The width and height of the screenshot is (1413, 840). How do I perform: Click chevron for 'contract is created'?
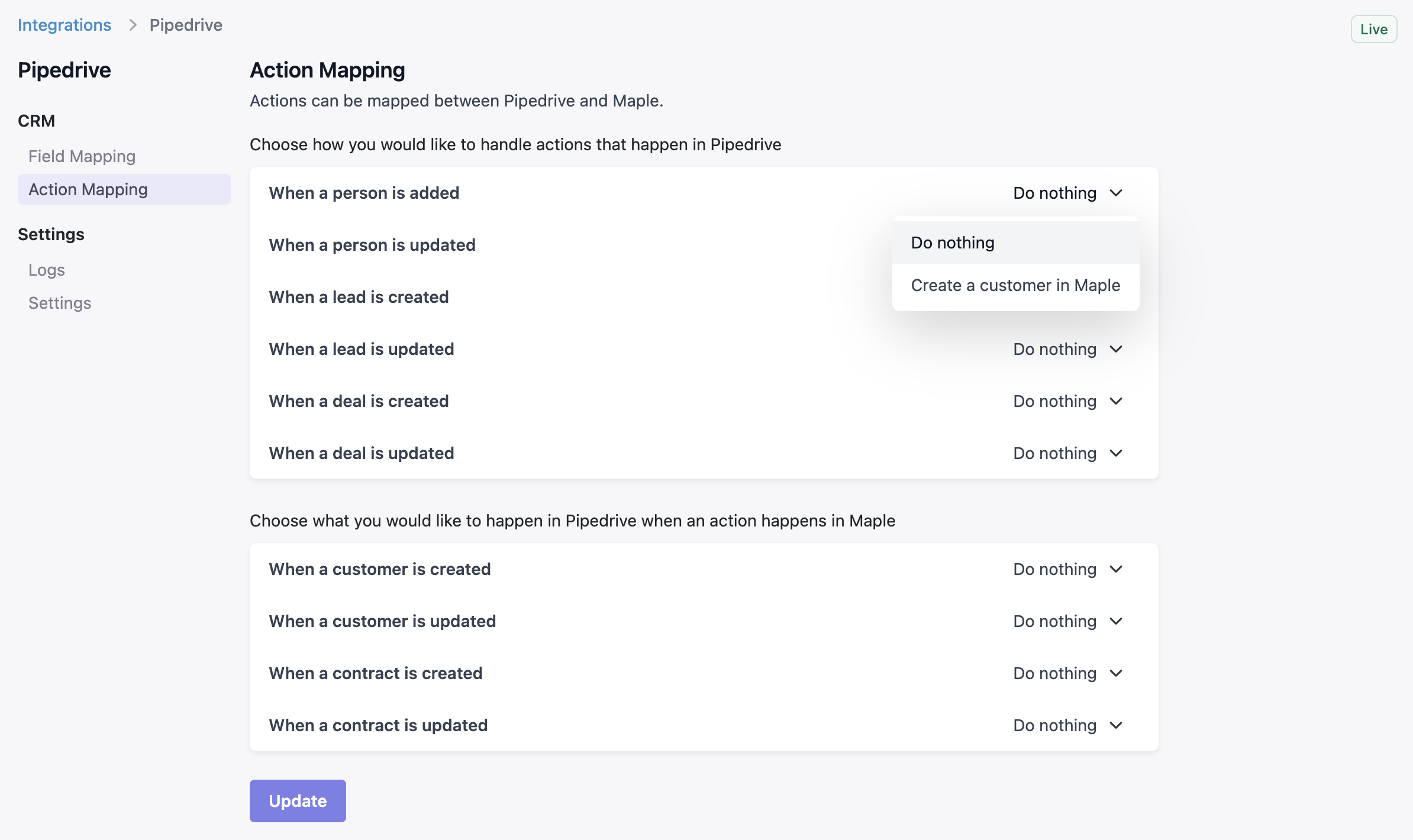[x=1116, y=673]
